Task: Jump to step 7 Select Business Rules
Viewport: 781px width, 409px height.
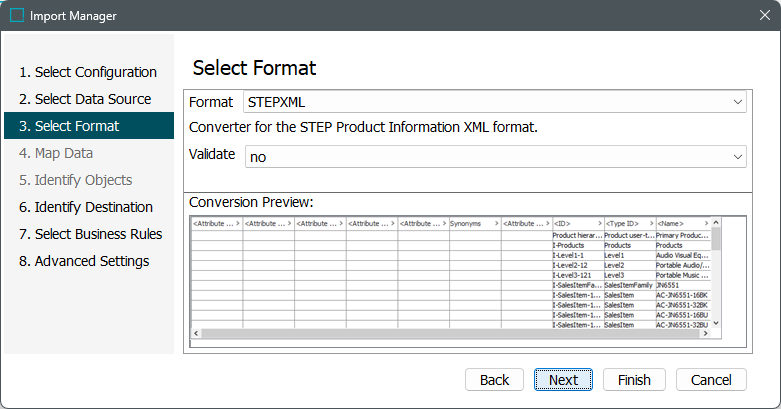Action: pyautogui.click(x=90, y=234)
